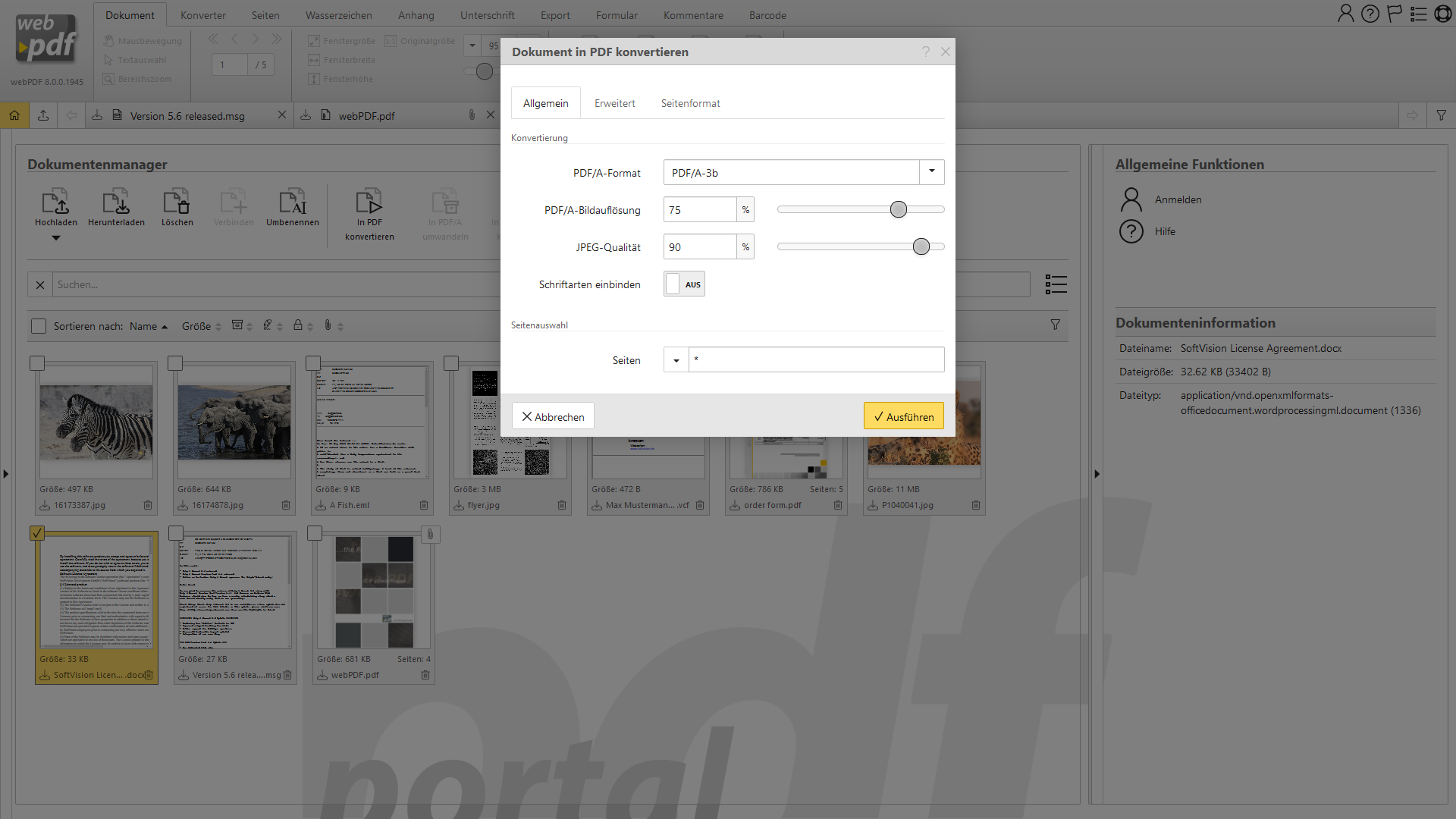Open the PDF/A-Format dropdown

931,172
